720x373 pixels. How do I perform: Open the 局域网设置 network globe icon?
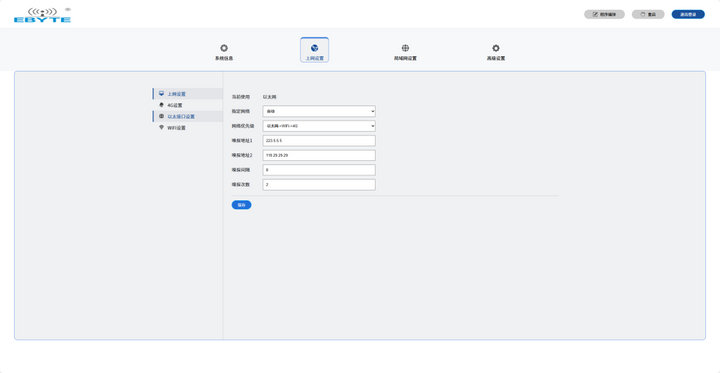[405, 48]
